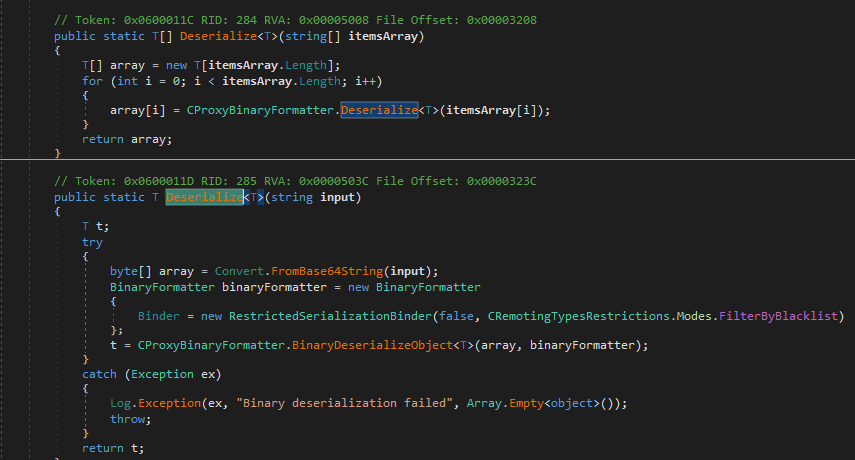Click the Empty method after Array
855x460 pixels.
pos(526,403)
